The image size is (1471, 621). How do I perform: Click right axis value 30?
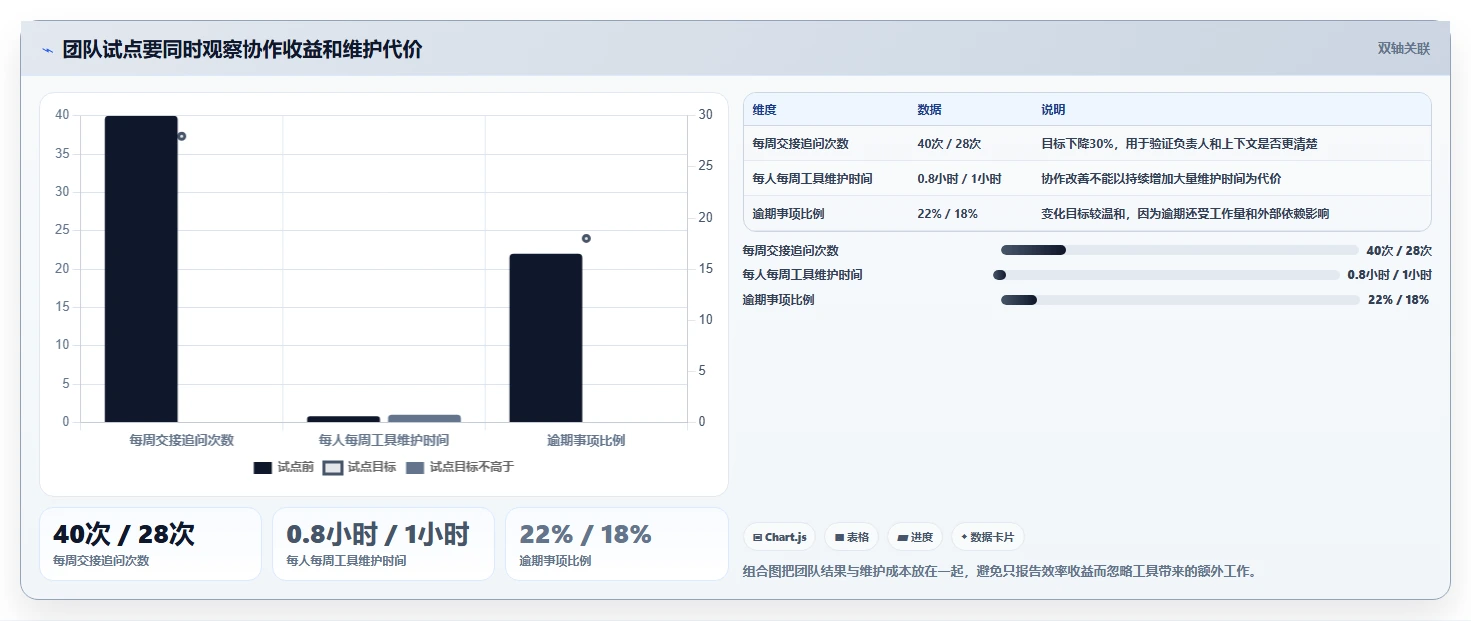point(706,115)
